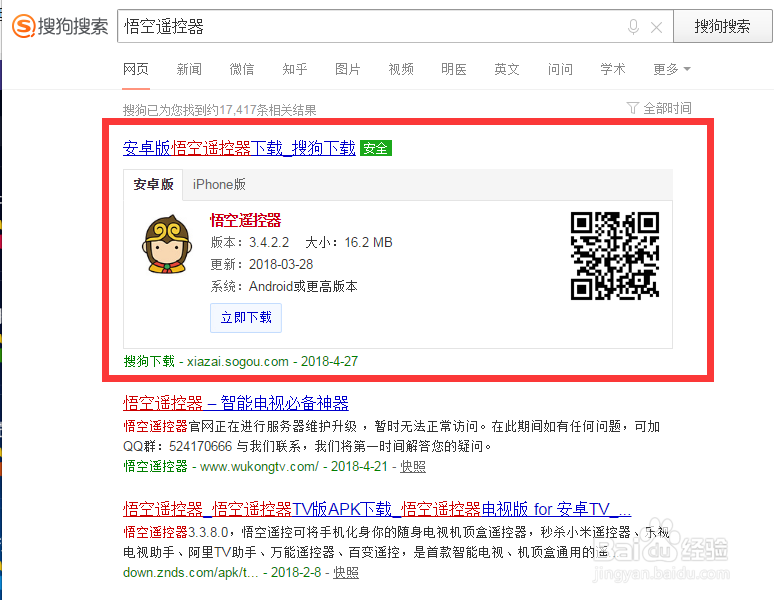
Task: Select the 网页 tab
Action: pyautogui.click(x=136, y=69)
